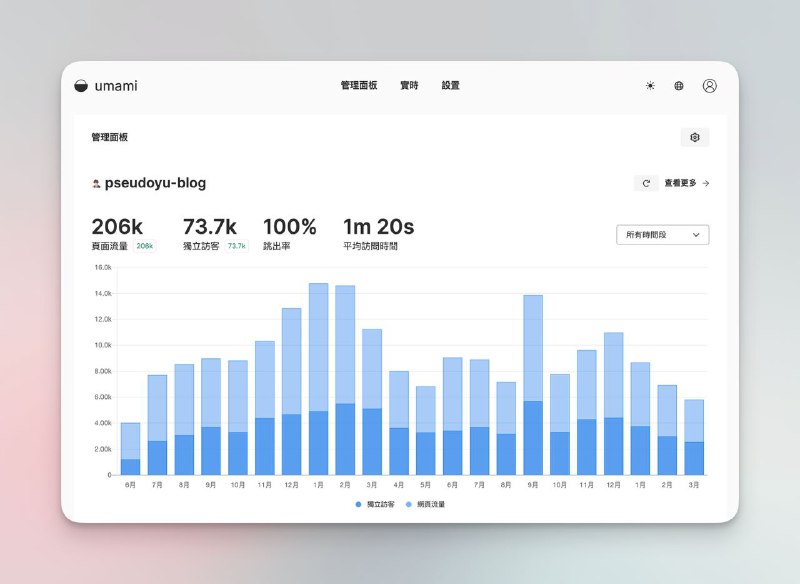Image resolution: width=800 pixels, height=584 pixels.
Task: Toggle 獨立訪客 legend series
Action: click(x=380, y=504)
